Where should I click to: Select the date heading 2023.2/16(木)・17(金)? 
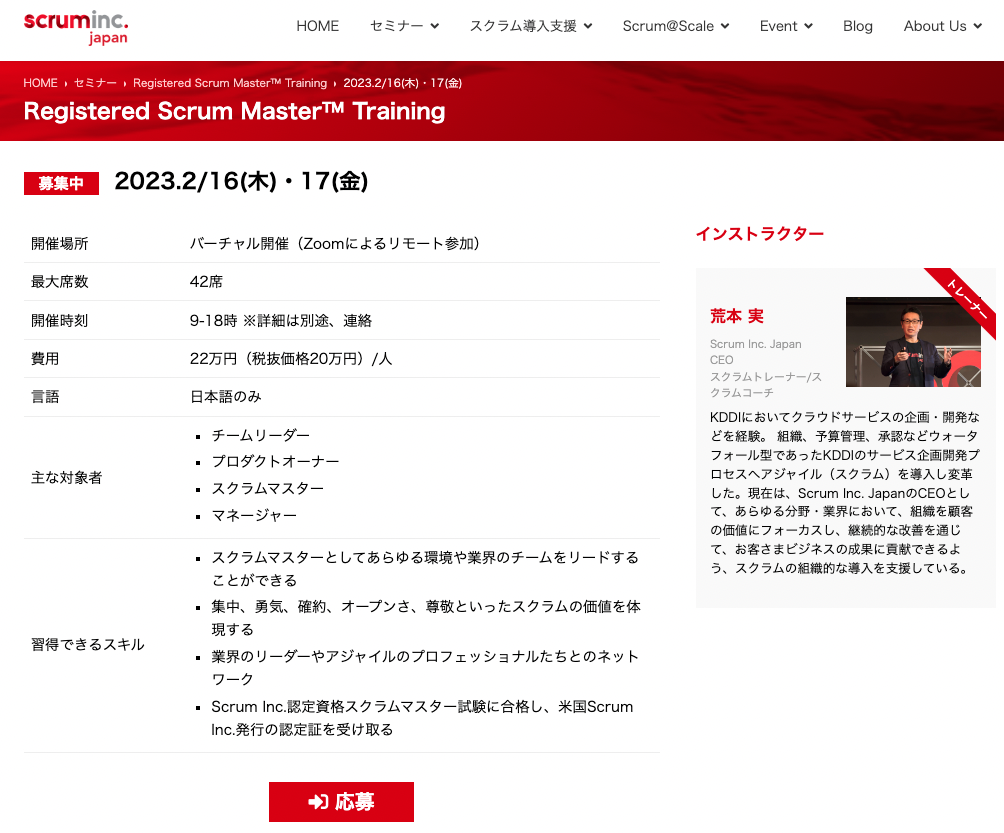click(241, 181)
